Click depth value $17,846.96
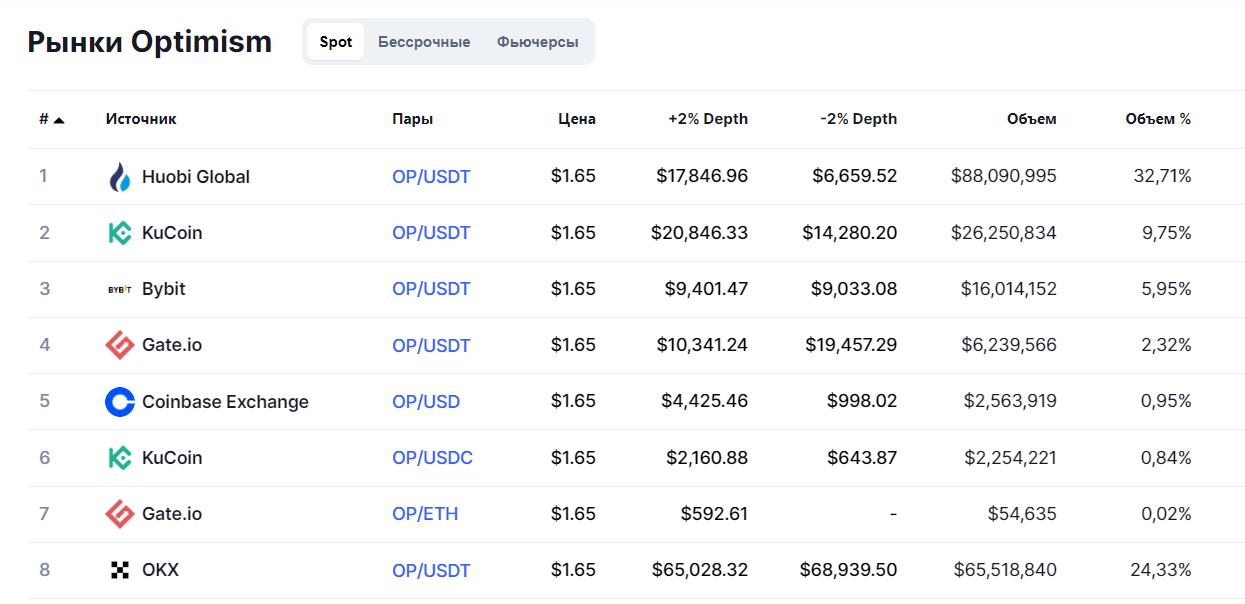The image size is (1245, 604). coord(702,176)
